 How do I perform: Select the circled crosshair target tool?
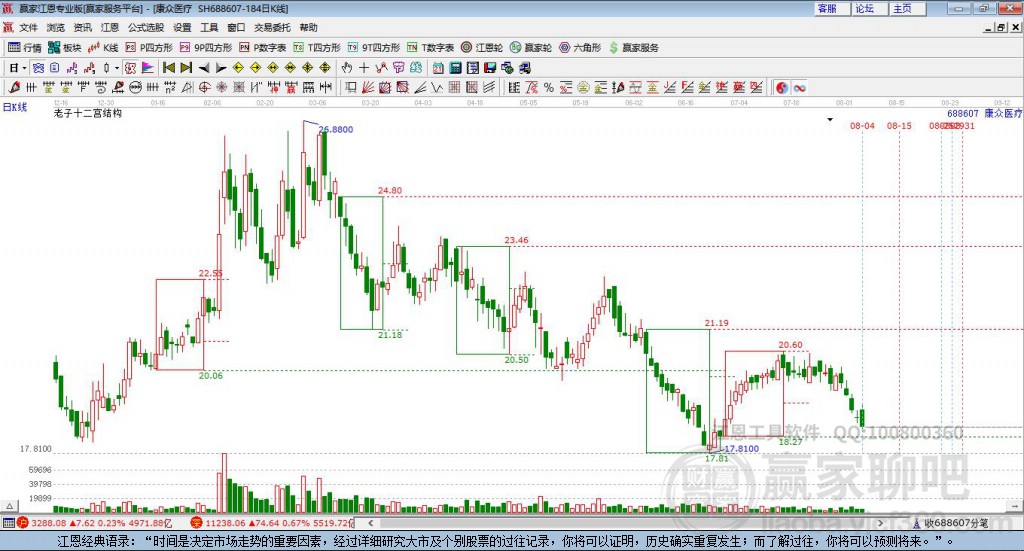point(204,87)
